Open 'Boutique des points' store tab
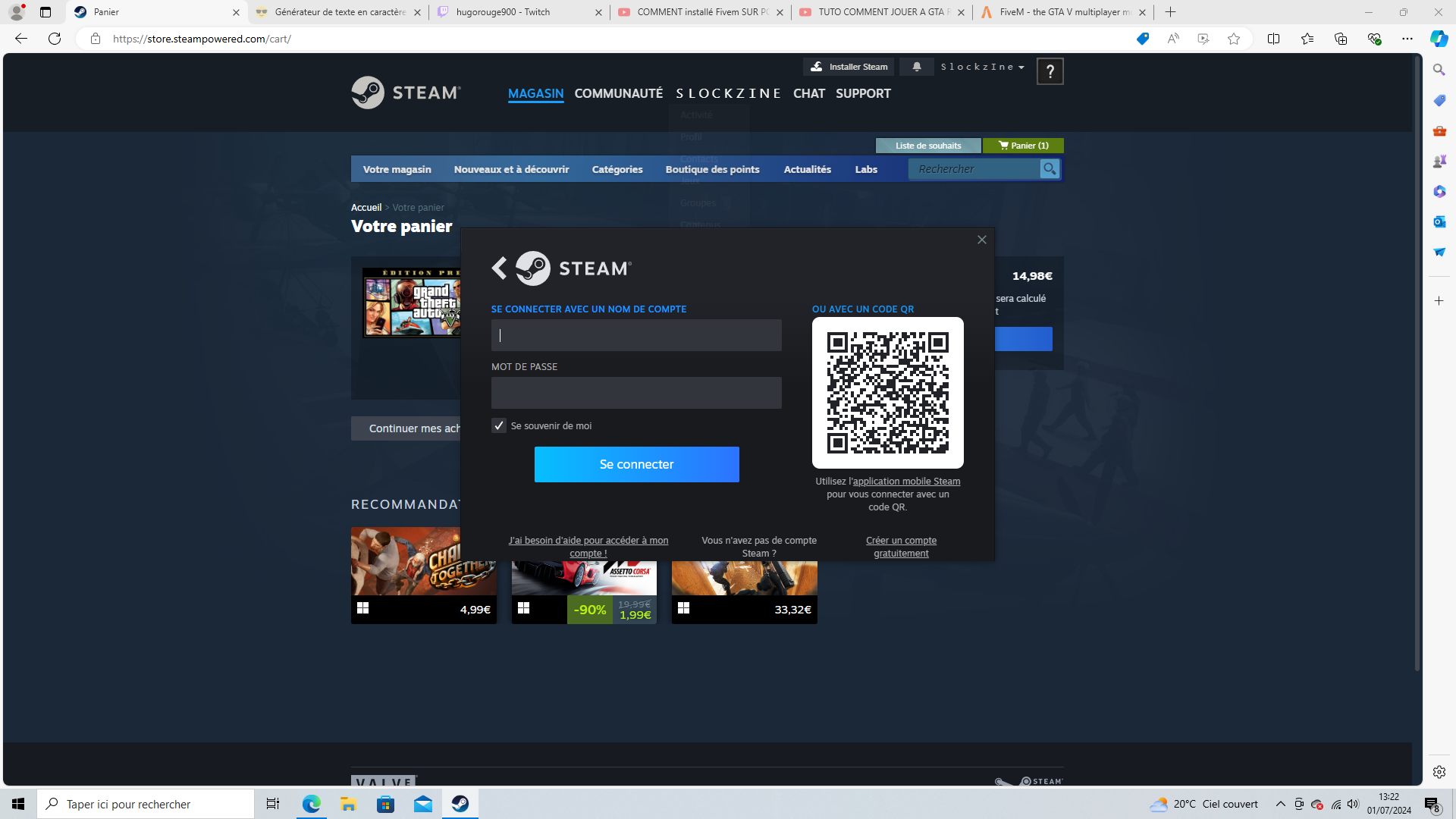1456x819 pixels. pos(713,169)
